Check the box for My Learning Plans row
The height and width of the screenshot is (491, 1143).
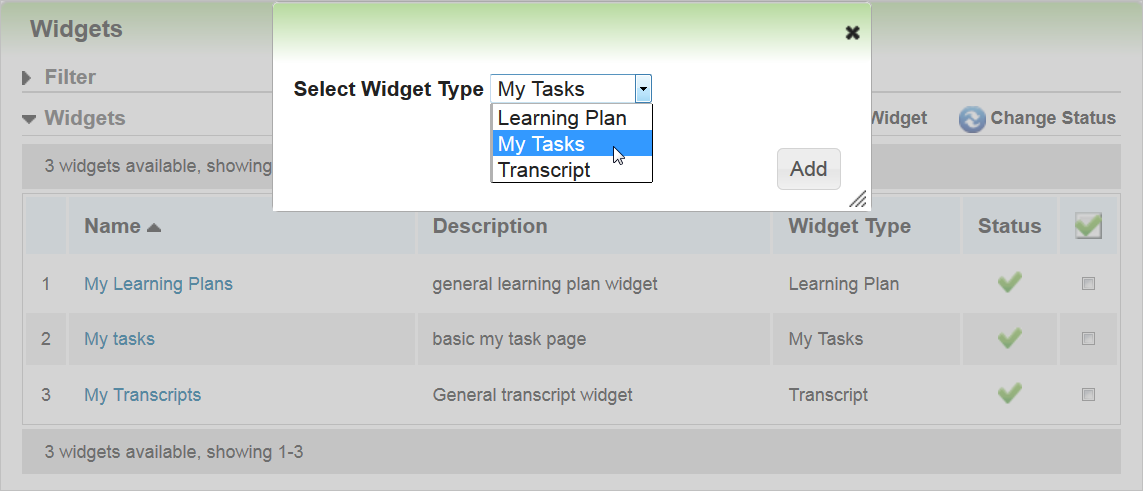tap(1088, 284)
